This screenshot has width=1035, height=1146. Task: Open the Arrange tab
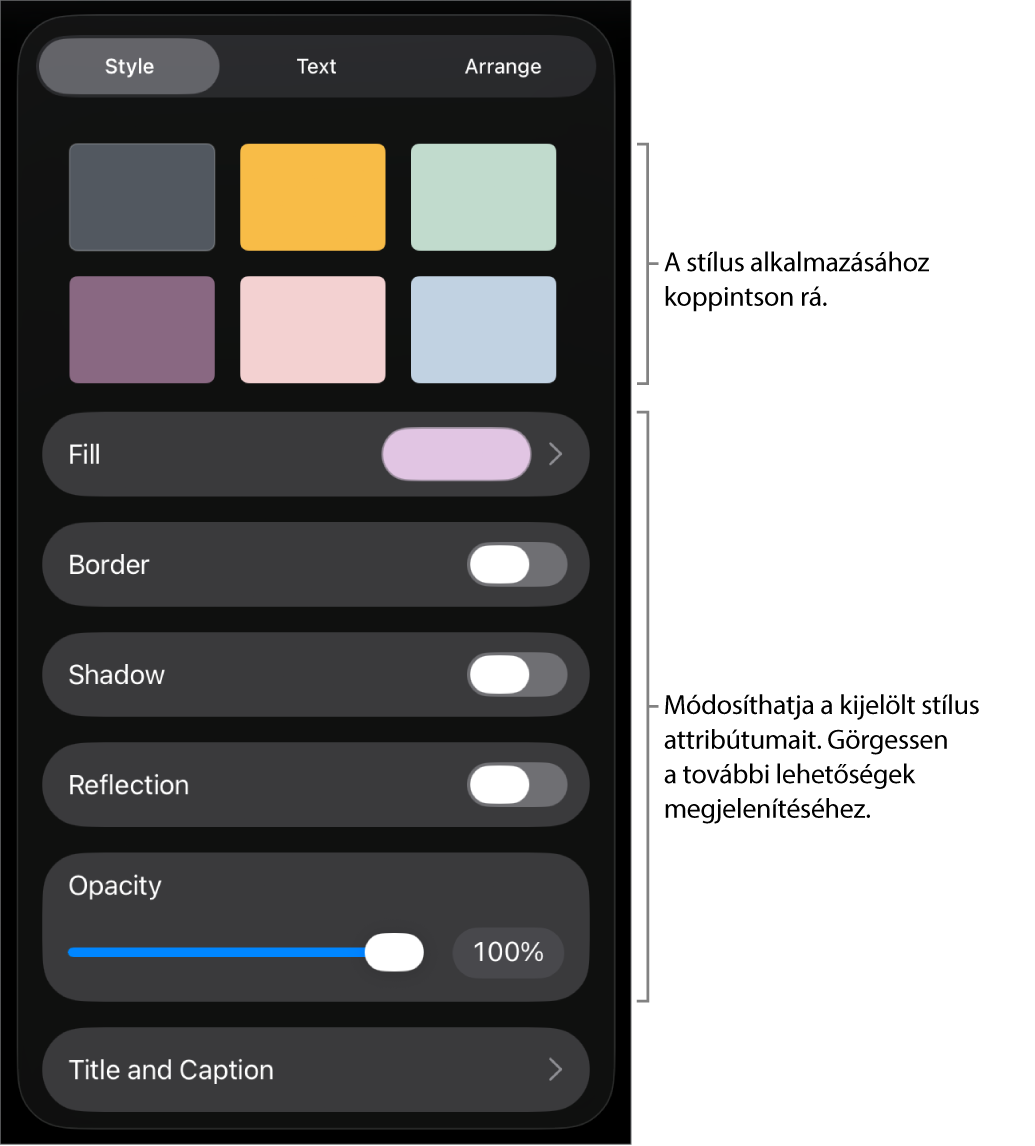pyautogui.click(x=503, y=67)
